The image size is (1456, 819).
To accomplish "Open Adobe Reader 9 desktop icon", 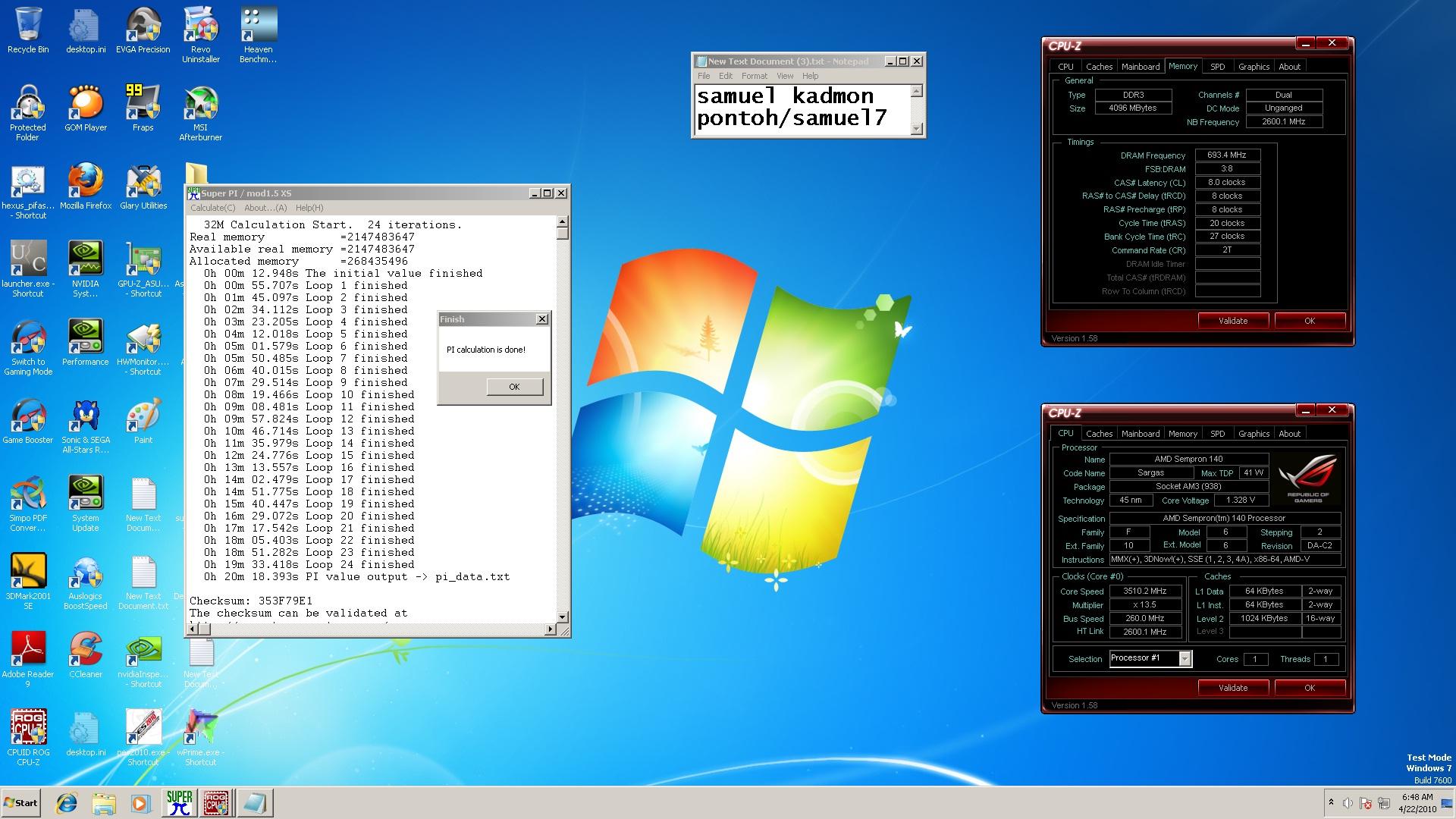I will pos(28,660).
